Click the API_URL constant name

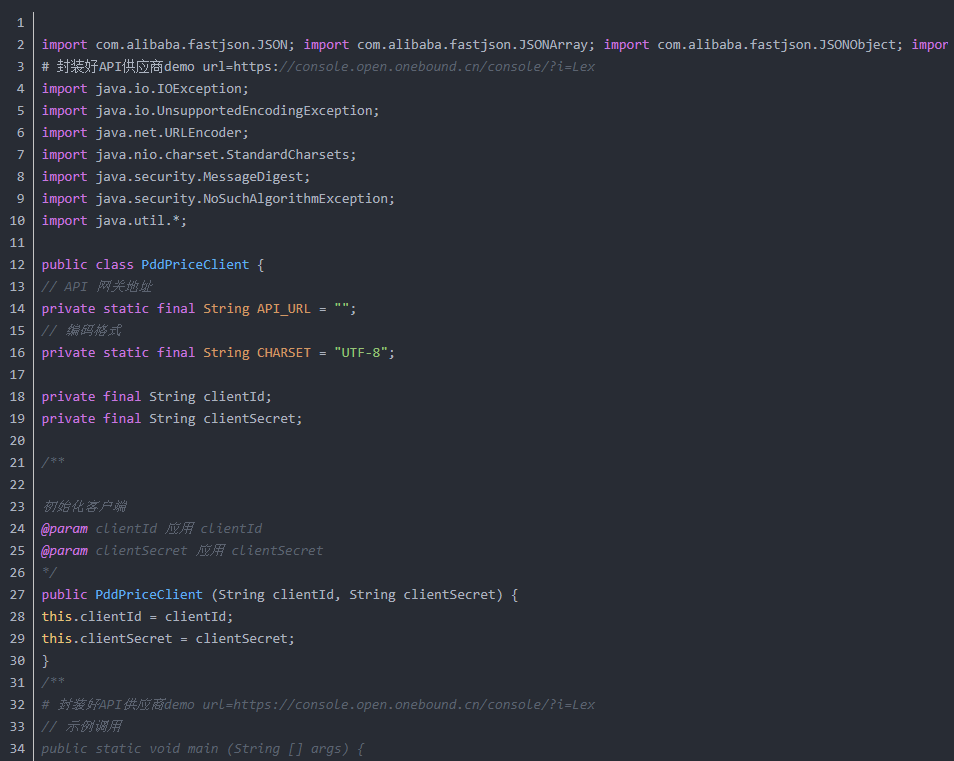tap(284, 308)
